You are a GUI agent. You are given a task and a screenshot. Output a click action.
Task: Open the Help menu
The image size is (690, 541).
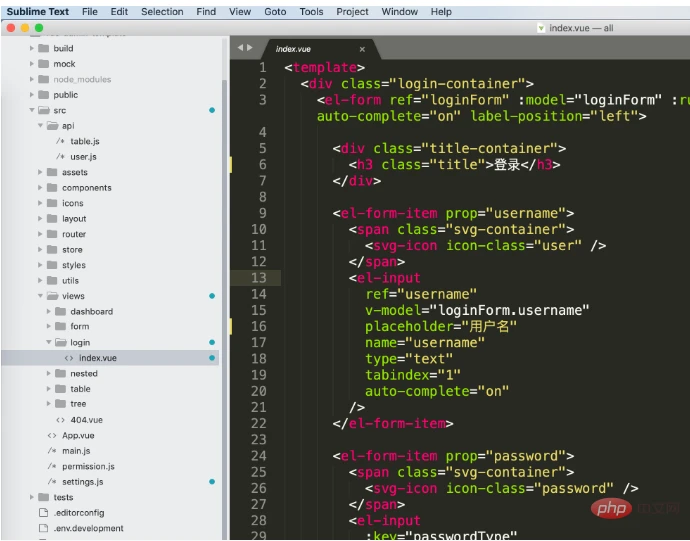pyautogui.click(x=441, y=12)
